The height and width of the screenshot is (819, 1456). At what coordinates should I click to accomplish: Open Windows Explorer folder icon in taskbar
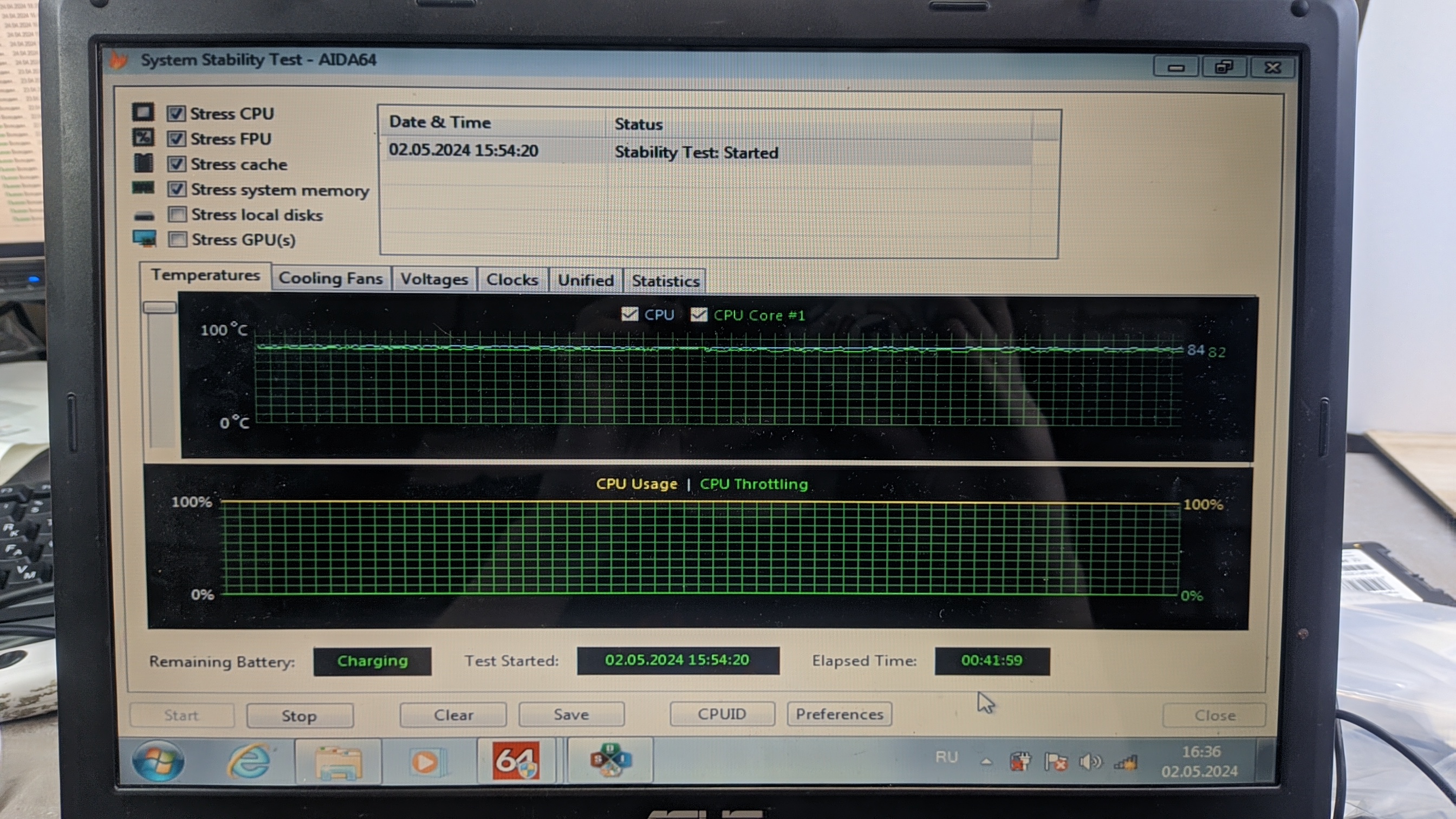pos(338,763)
